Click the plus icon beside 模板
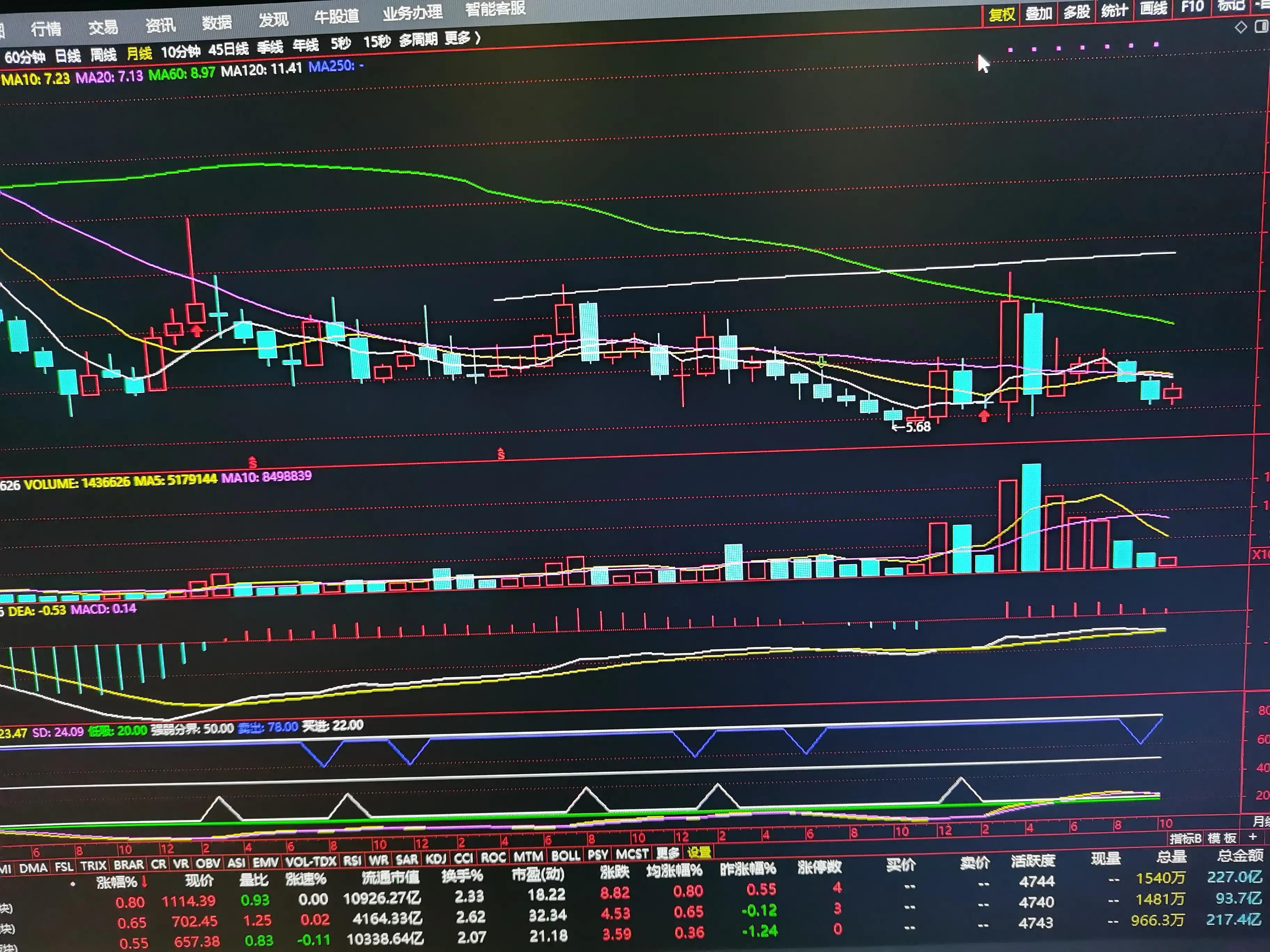1270x952 pixels. pyautogui.click(x=1253, y=837)
